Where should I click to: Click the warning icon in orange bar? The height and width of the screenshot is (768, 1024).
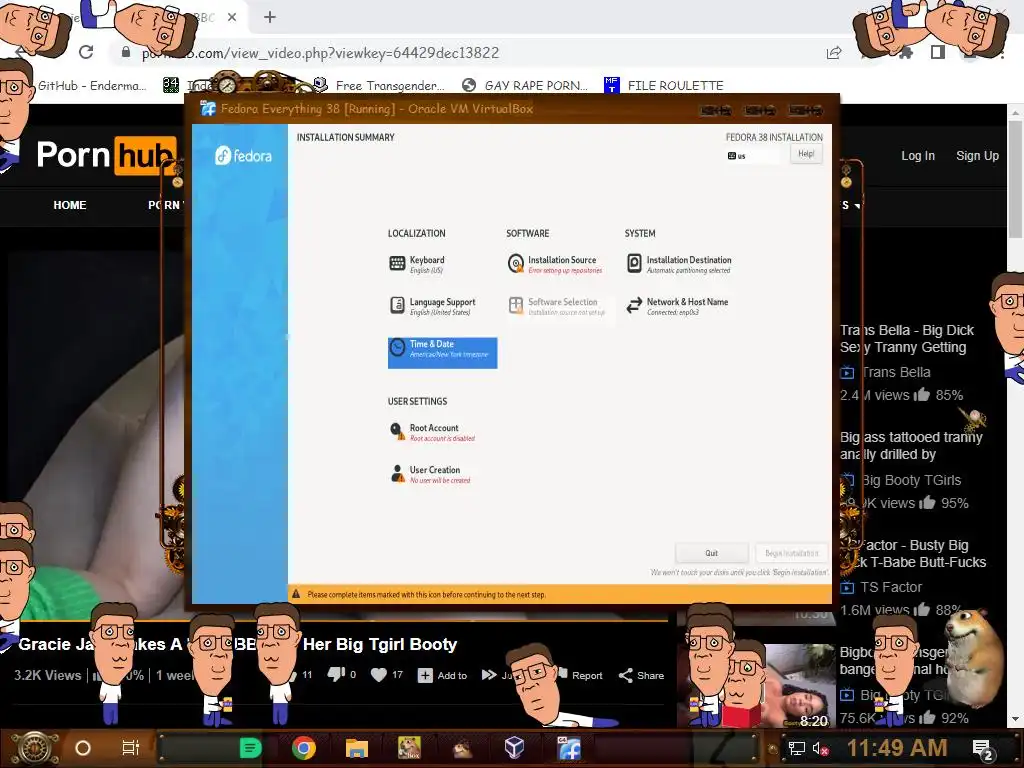296,594
